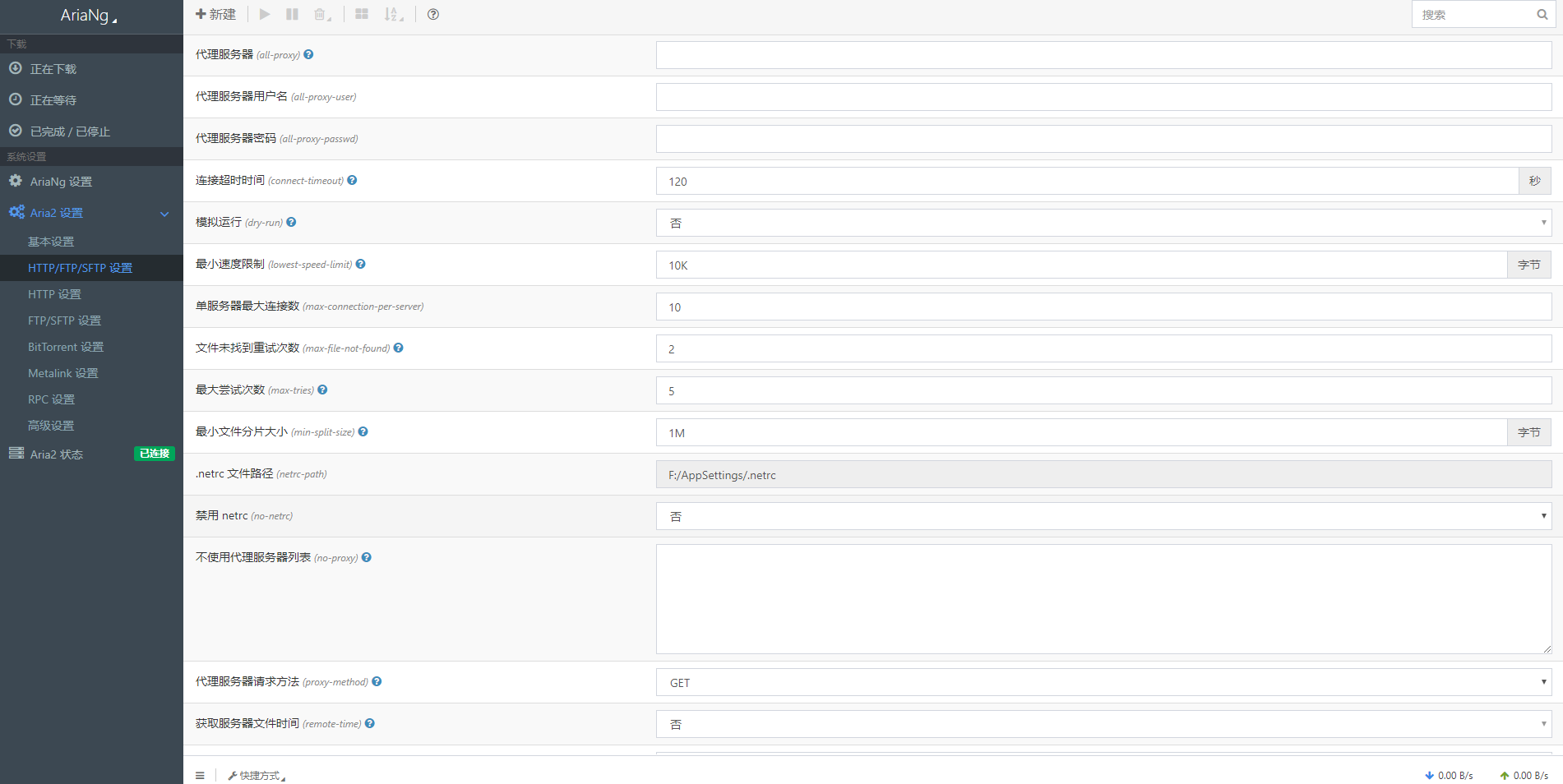
Task: Open the 快捷方式 shortcuts menu
Action: pos(257,775)
